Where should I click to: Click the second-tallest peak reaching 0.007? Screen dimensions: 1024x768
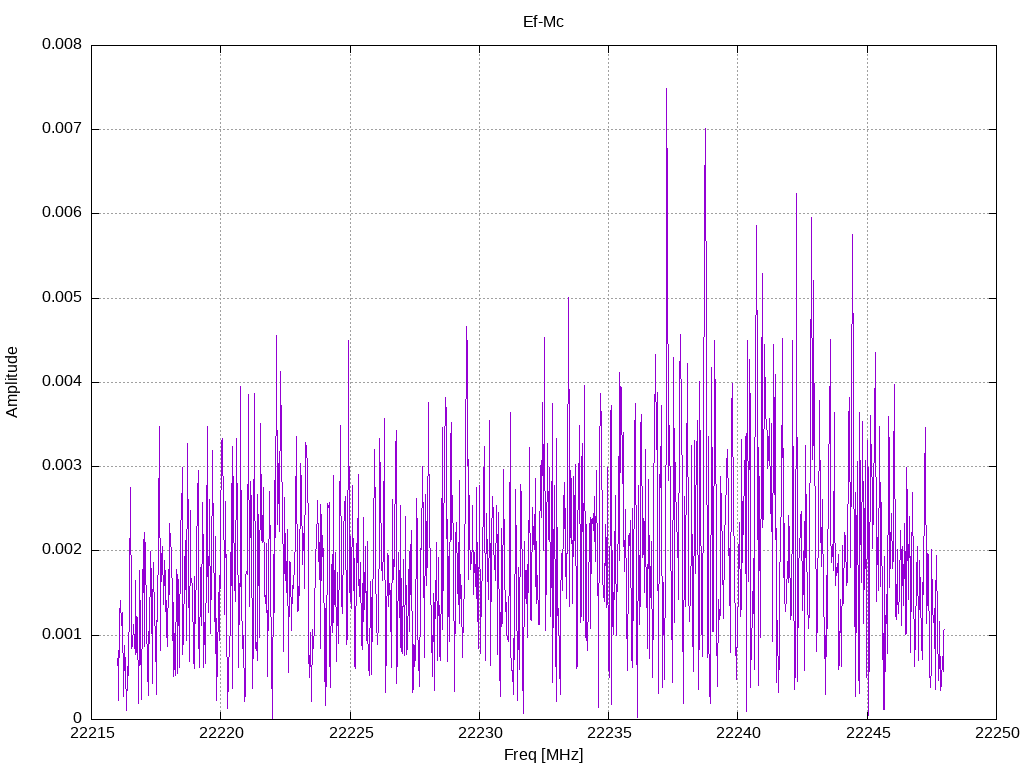705,130
